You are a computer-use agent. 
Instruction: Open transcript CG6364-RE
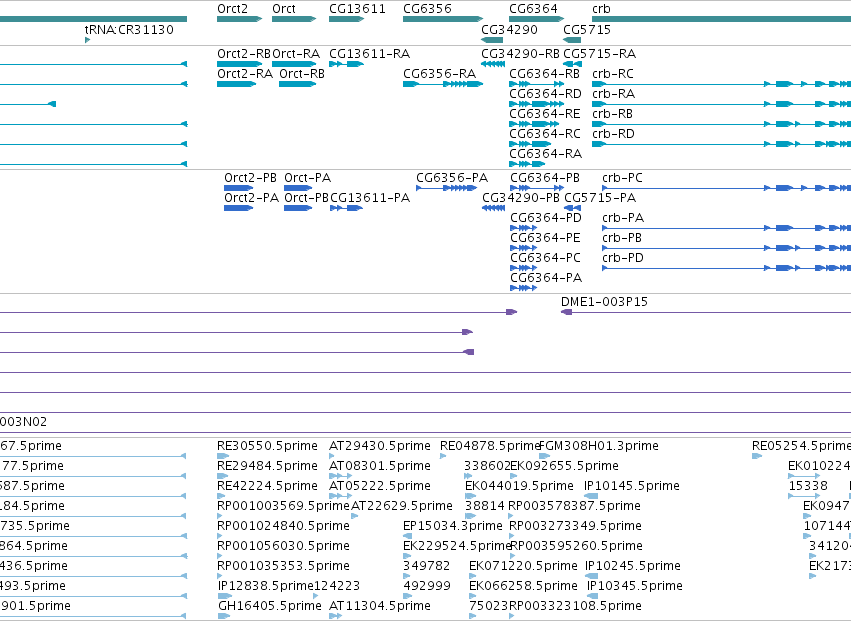(x=544, y=114)
